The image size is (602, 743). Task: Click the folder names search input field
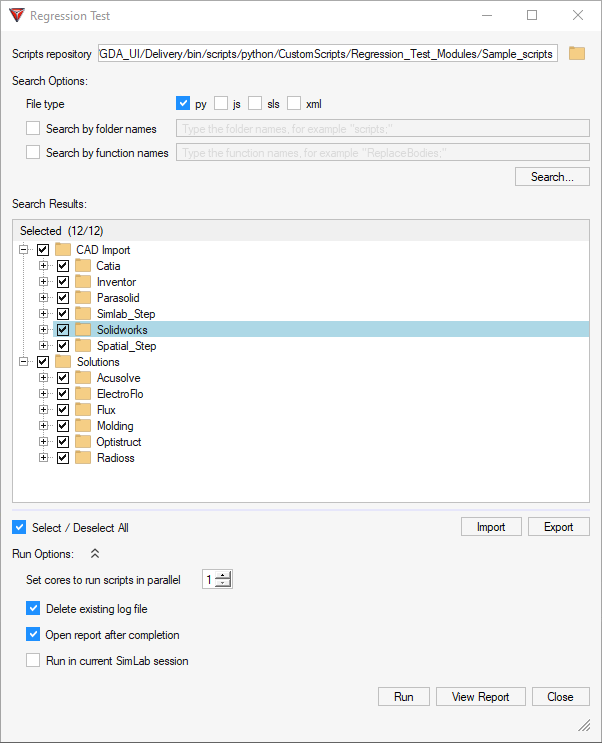tap(381, 128)
